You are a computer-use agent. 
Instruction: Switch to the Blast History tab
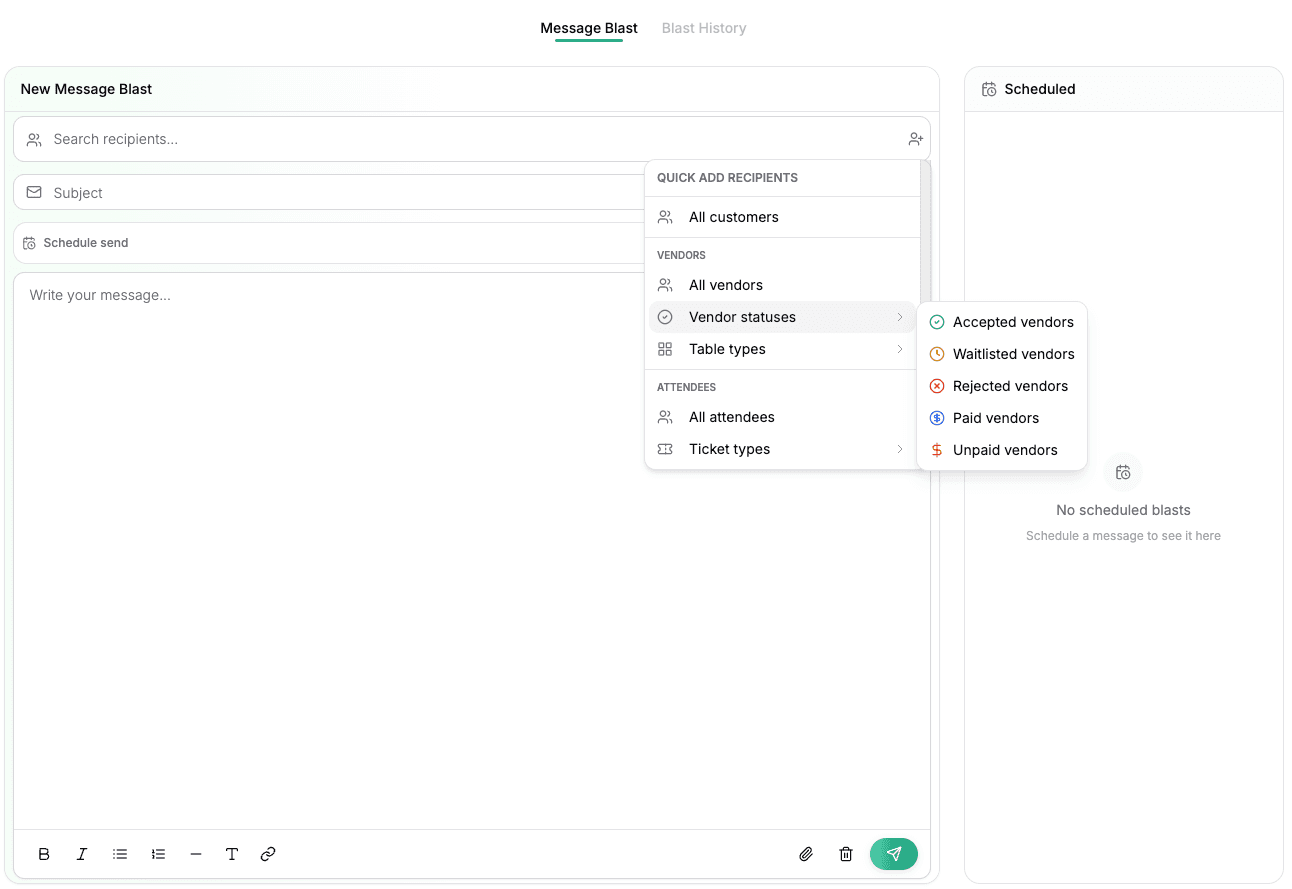coord(704,28)
